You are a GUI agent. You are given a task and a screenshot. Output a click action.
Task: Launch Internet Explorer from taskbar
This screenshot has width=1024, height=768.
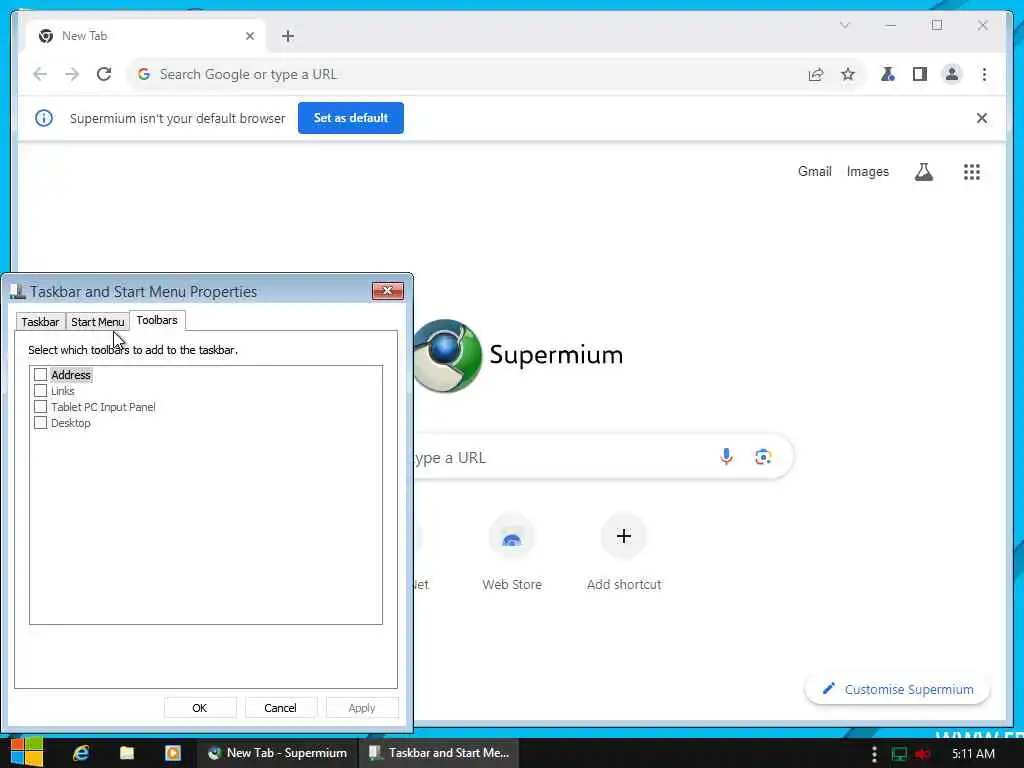point(81,753)
